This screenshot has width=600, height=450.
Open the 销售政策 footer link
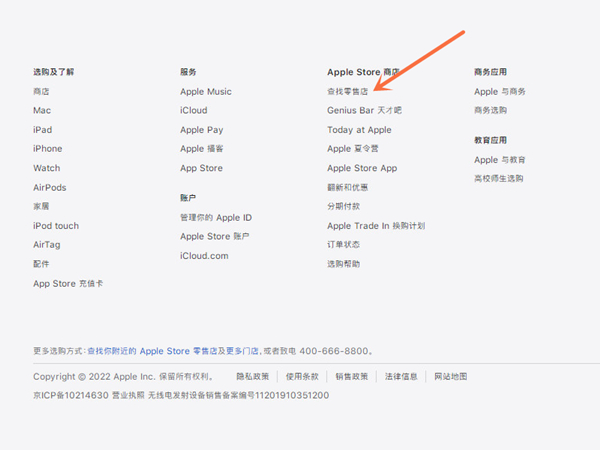(352, 377)
